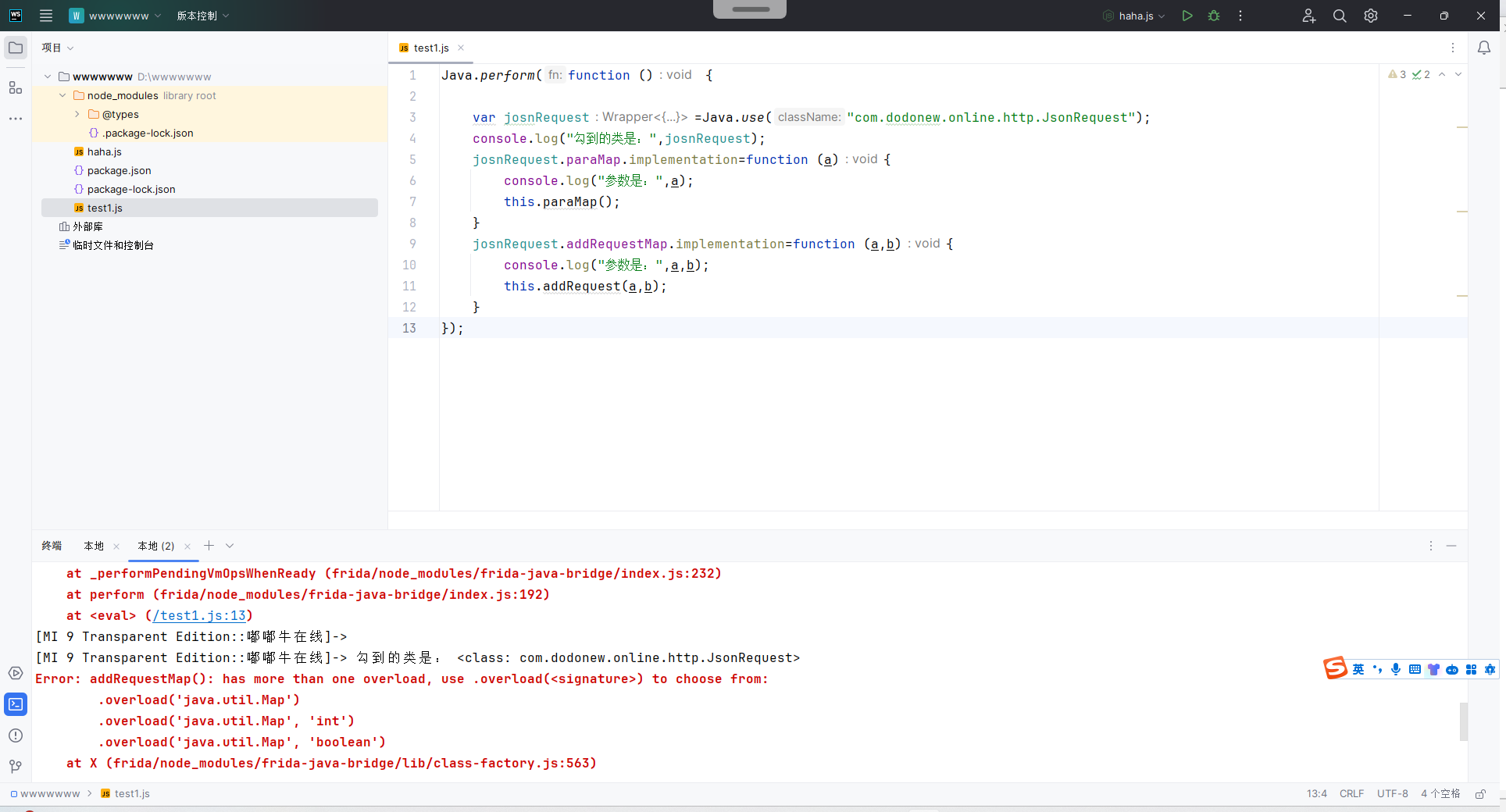Switch to the 本地 (2) terminal tab

pyautogui.click(x=156, y=546)
